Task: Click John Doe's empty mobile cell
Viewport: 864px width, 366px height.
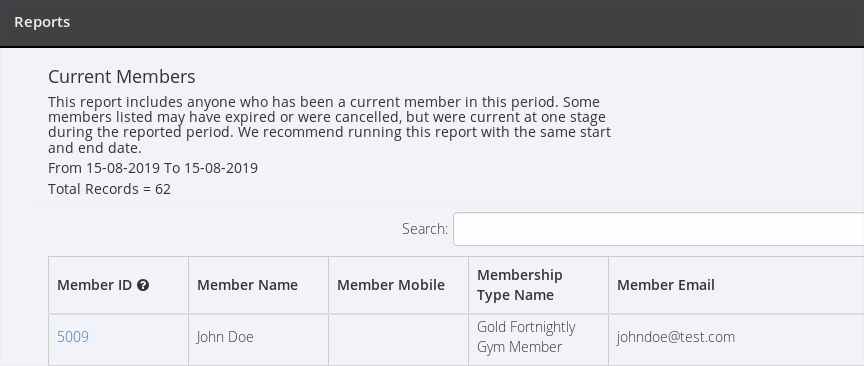Action: (398, 337)
